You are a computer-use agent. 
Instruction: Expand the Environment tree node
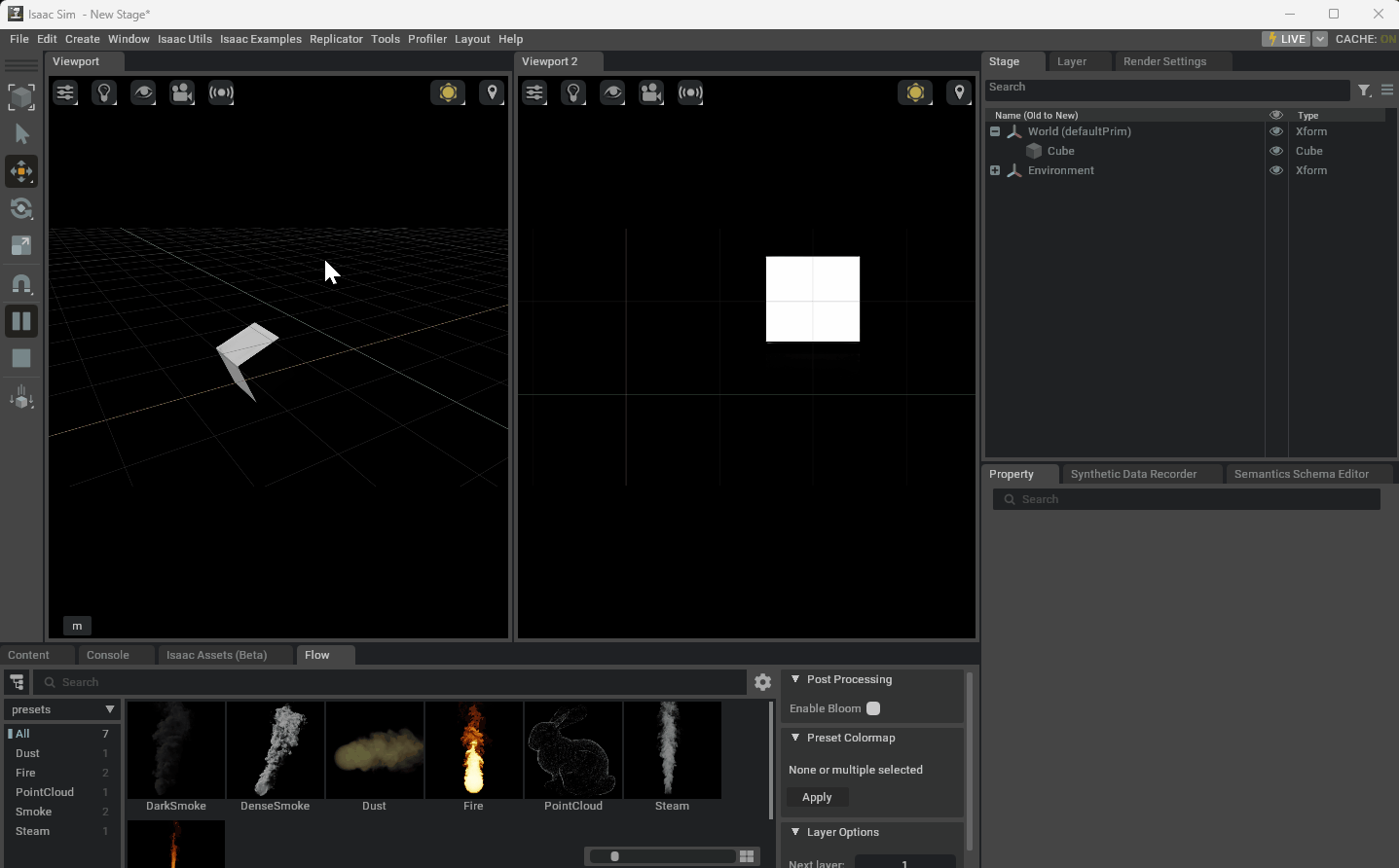995,170
